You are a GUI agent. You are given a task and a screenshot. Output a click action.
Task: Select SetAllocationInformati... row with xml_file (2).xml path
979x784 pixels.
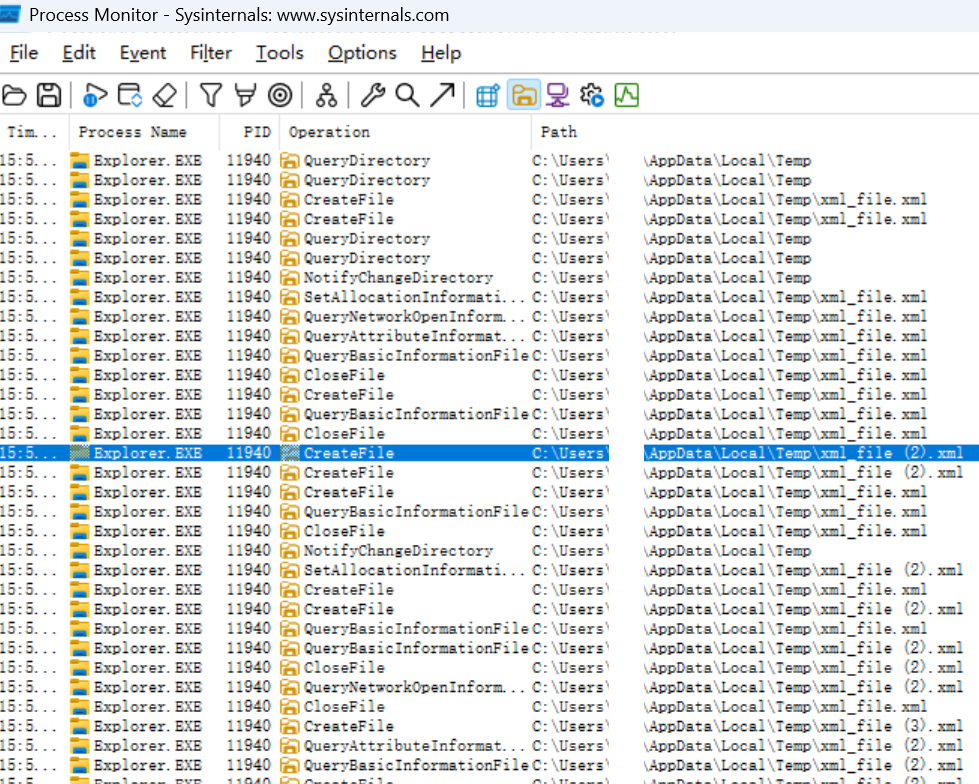pyautogui.click(x=490, y=570)
